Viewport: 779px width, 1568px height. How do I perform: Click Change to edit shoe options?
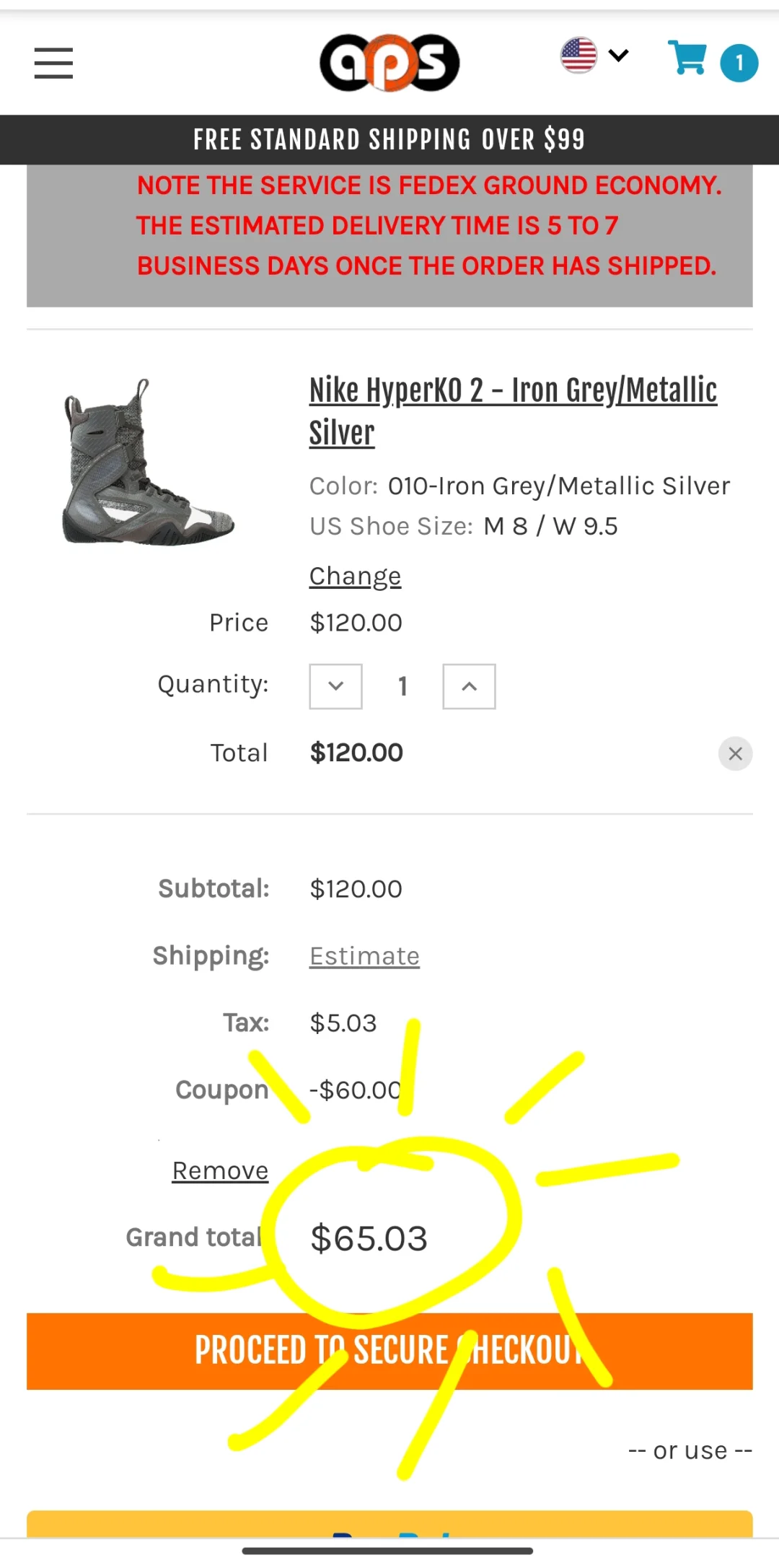coord(355,576)
